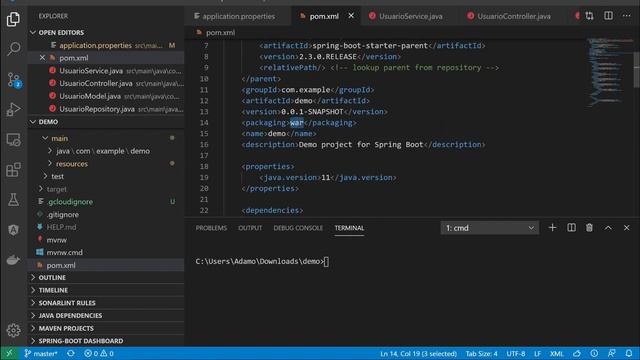Open the terminal selector dropdown 1: cmd
This screenshot has height=360, width=640.
[489, 228]
